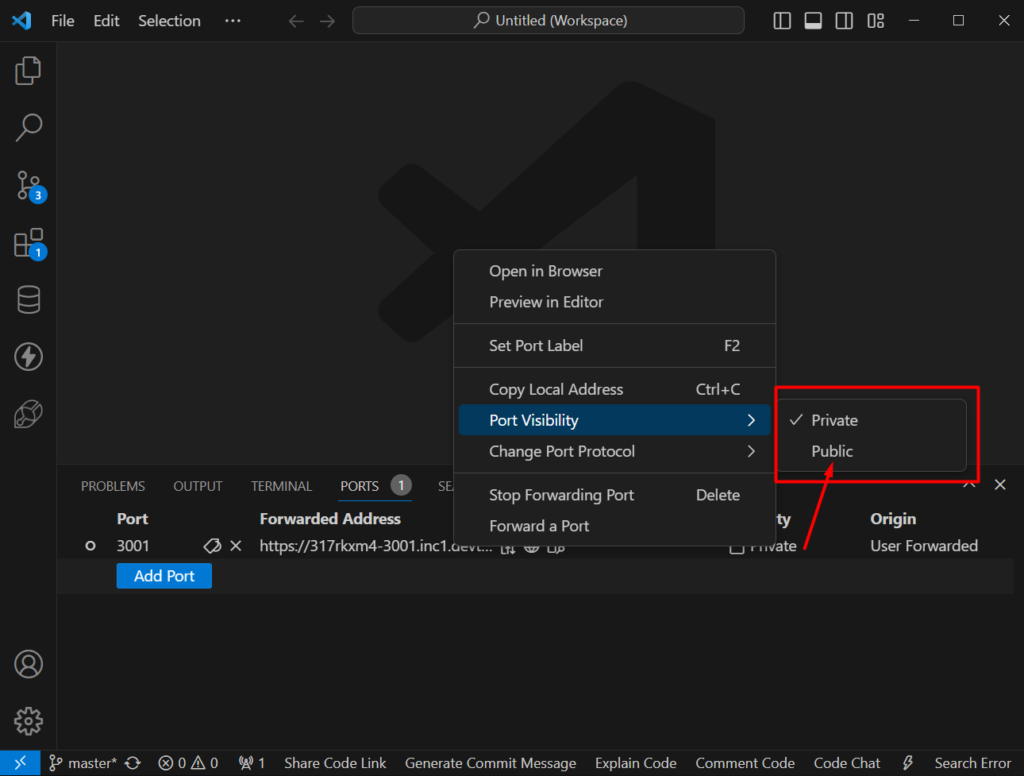Click port number 3001 in the ports table
This screenshot has width=1024, height=776.
[133, 546]
